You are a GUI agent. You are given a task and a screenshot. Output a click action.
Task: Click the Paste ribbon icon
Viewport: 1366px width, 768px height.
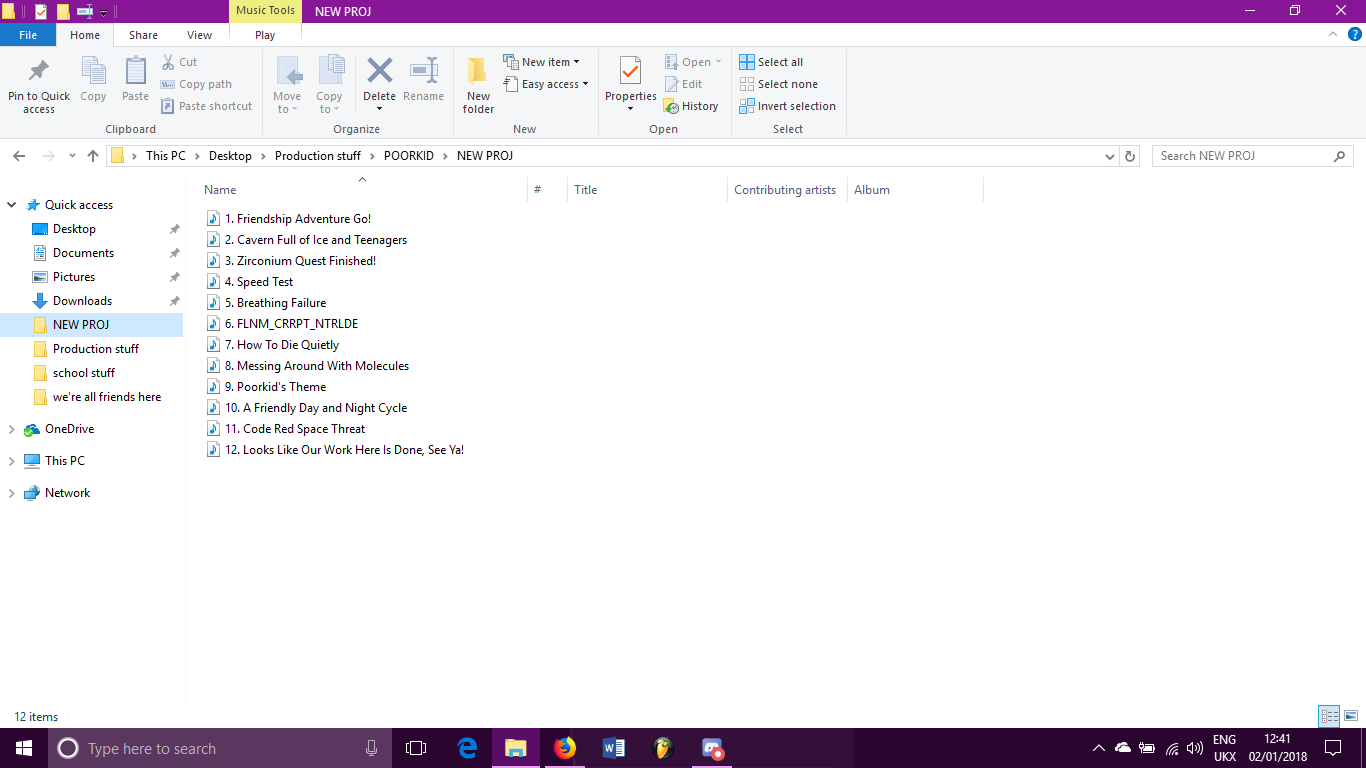click(135, 80)
